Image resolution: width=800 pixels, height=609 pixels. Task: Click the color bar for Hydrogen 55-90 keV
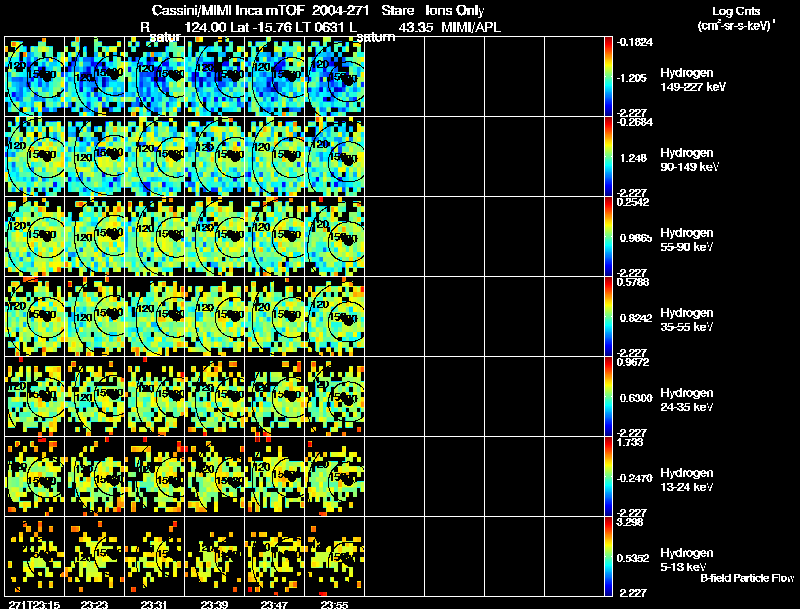(608, 237)
